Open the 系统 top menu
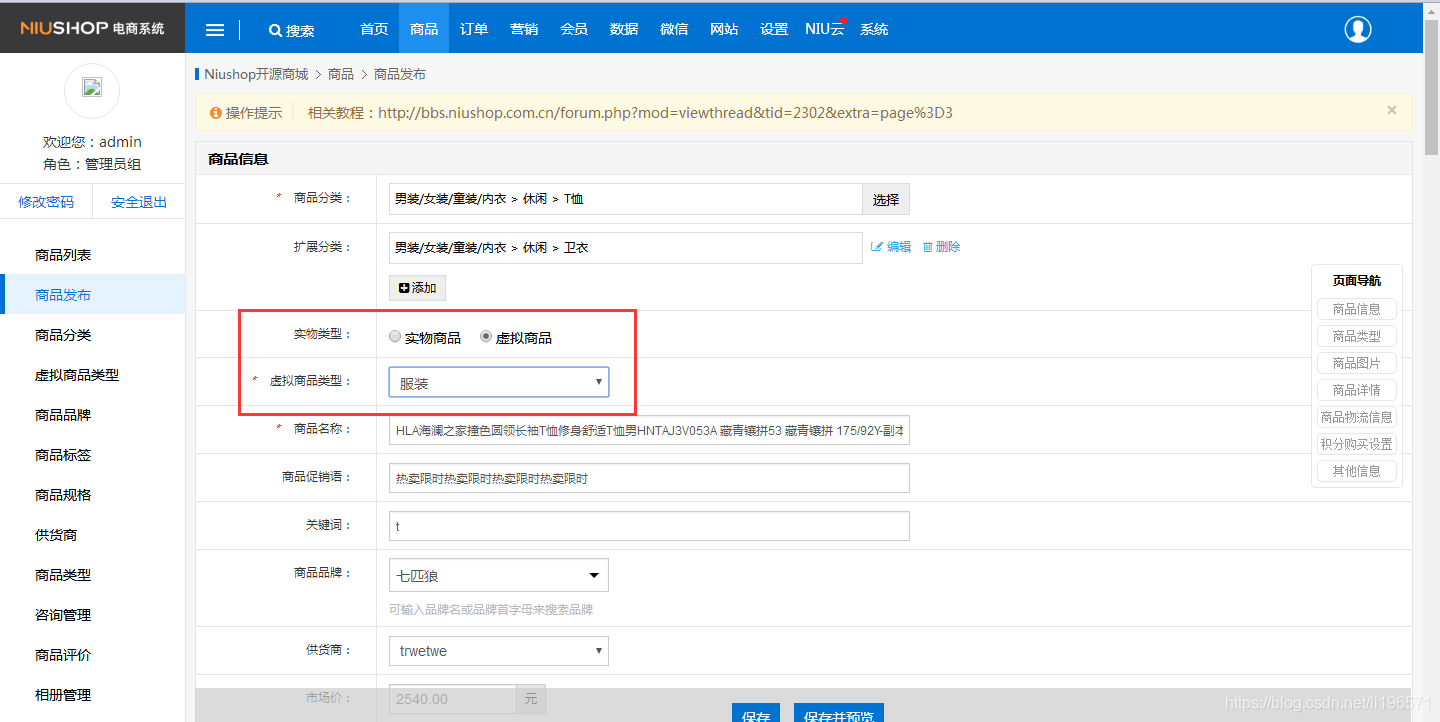Screen dimensions: 1440x722 pyautogui.click(x=874, y=30)
